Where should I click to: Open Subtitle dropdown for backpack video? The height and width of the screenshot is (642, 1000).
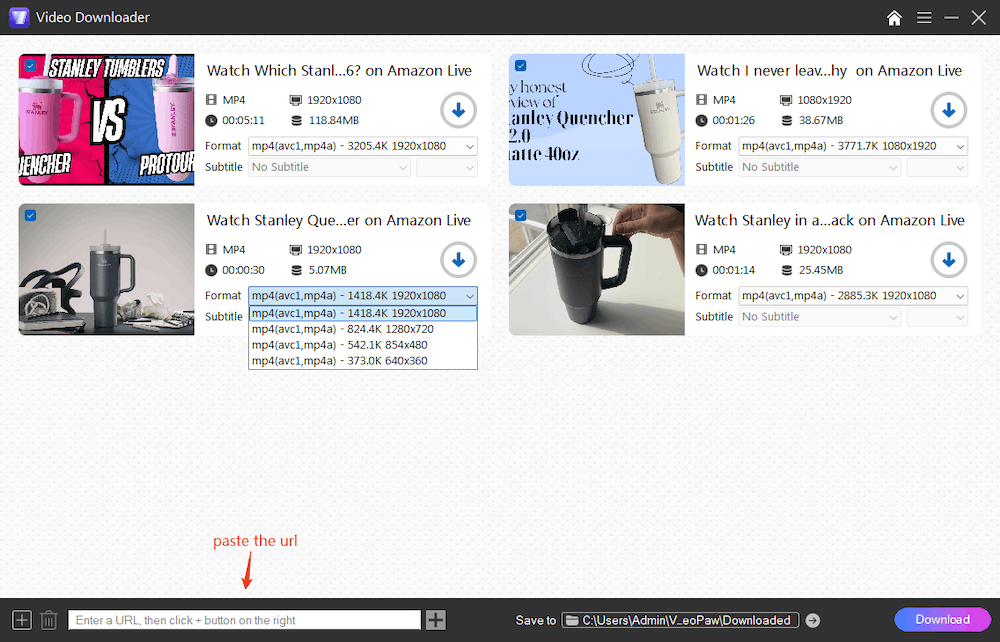tap(820, 317)
